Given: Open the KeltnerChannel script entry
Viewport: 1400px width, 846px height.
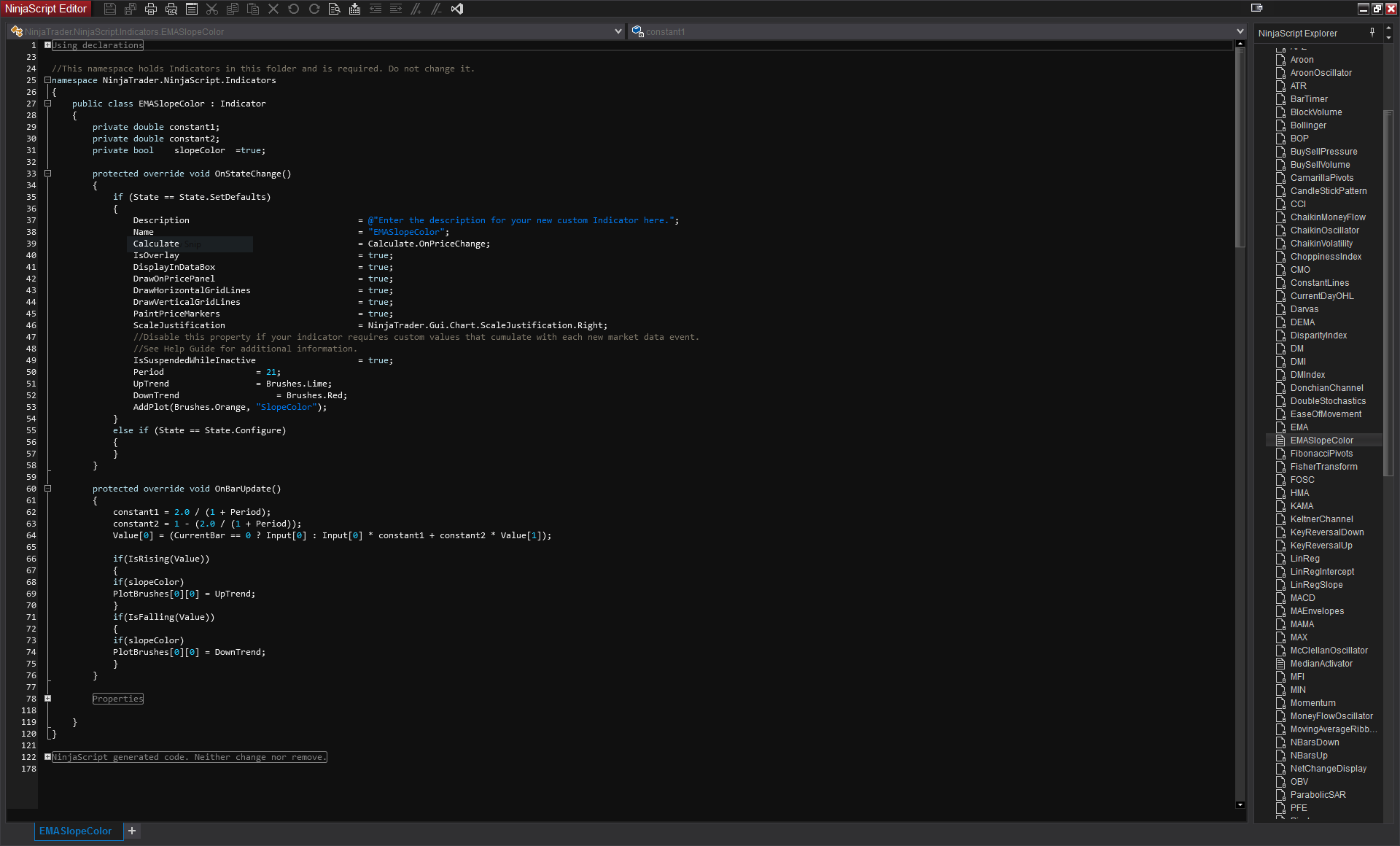Looking at the screenshot, I should pos(1321,519).
